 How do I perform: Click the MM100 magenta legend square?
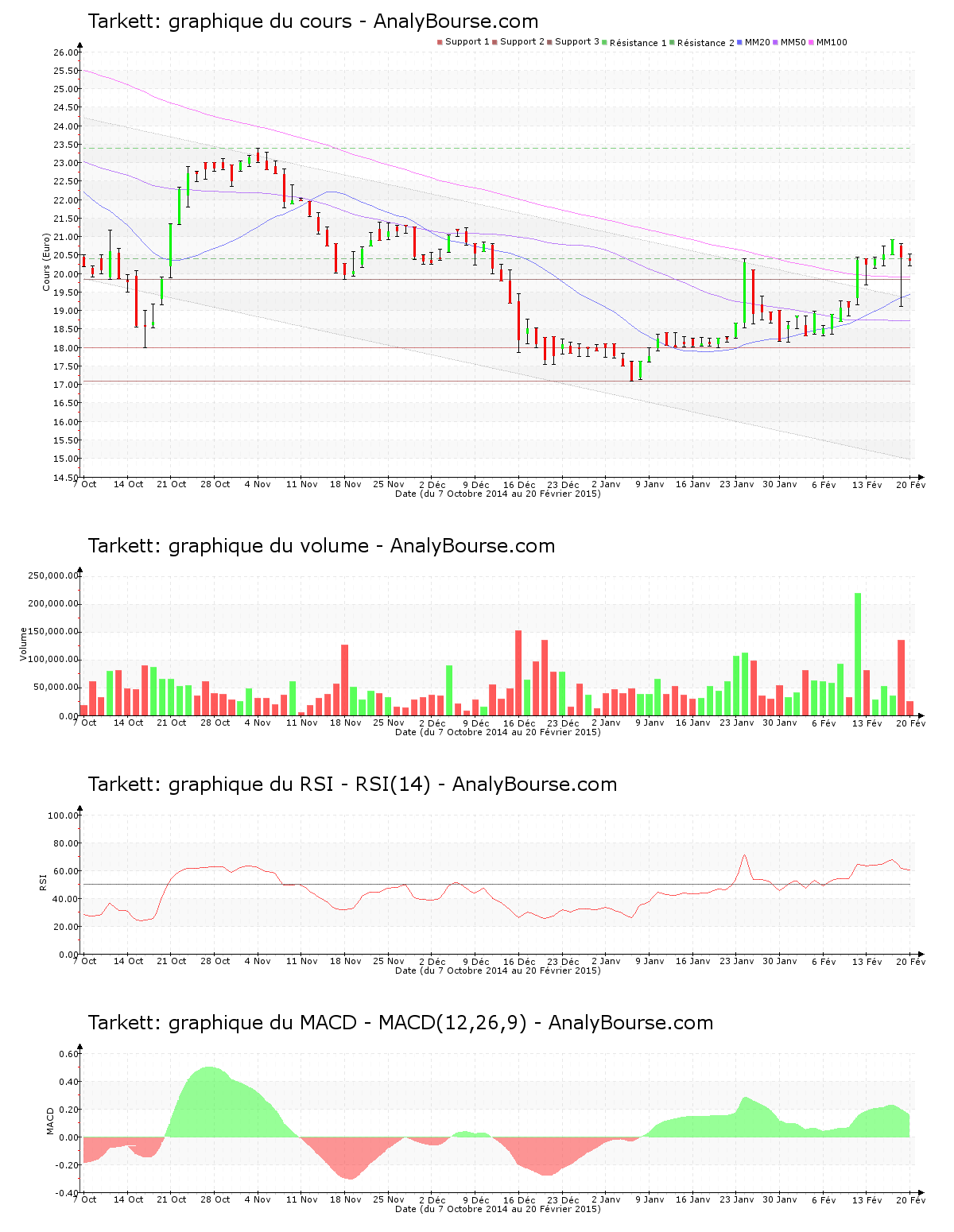(x=812, y=42)
